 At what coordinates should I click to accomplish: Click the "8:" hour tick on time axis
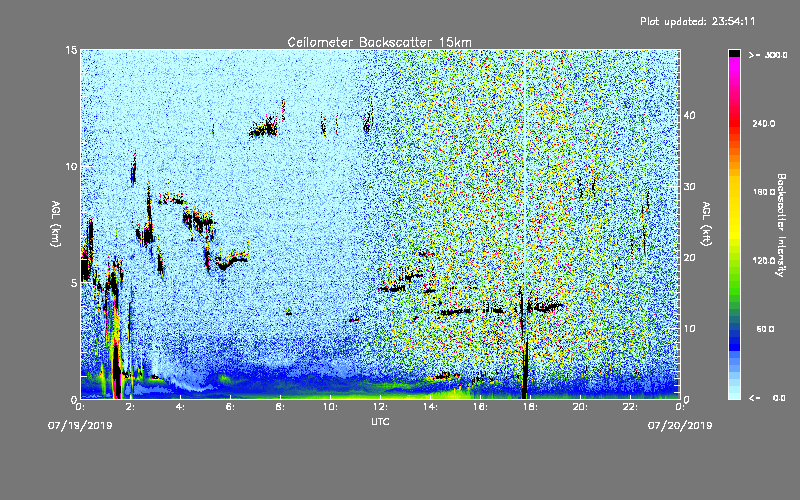point(280,407)
